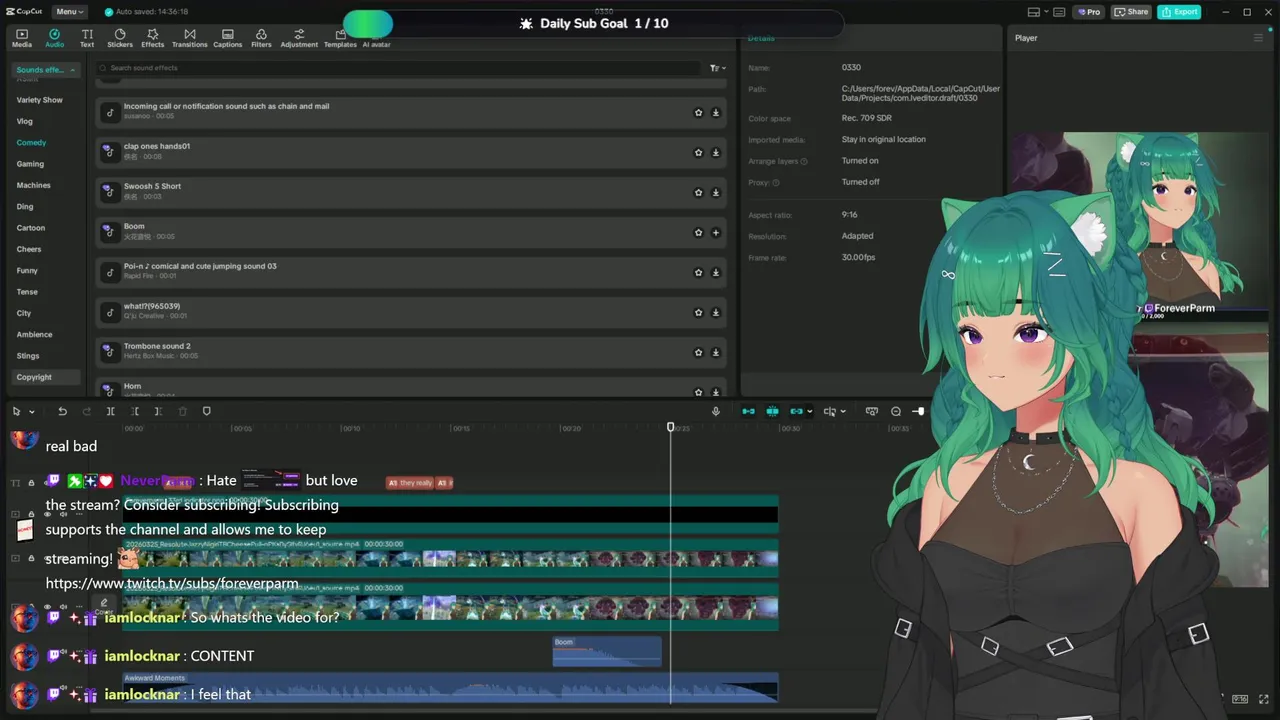Open the sound filter dropdown
The width and height of the screenshot is (1280, 720).
(x=717, y=68)
